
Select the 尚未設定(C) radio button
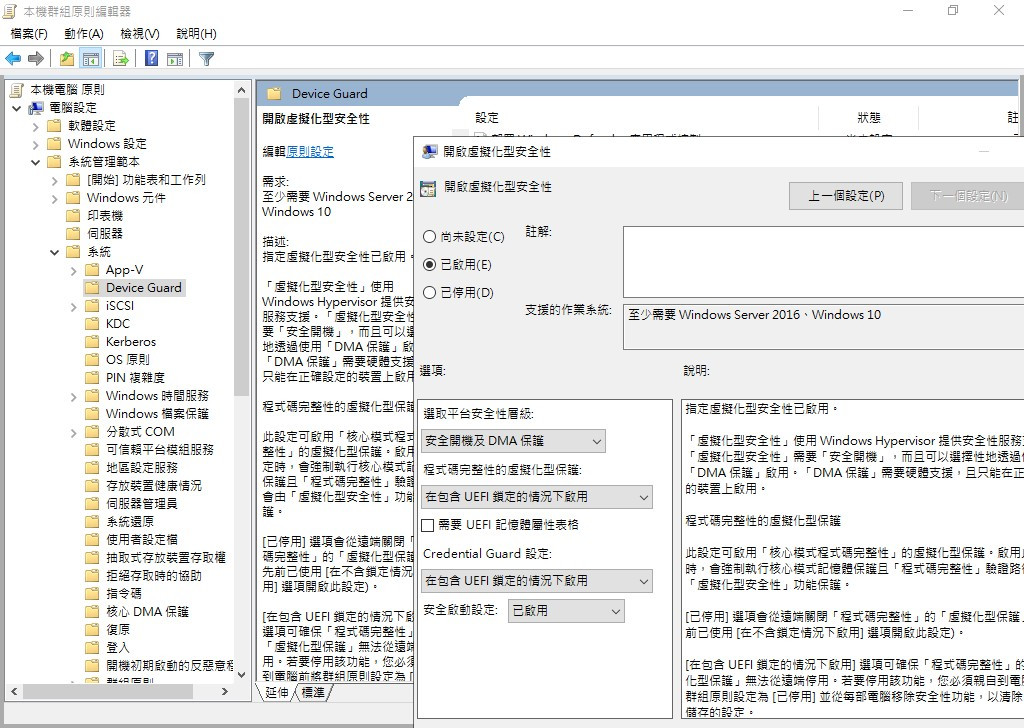[429, 236]
